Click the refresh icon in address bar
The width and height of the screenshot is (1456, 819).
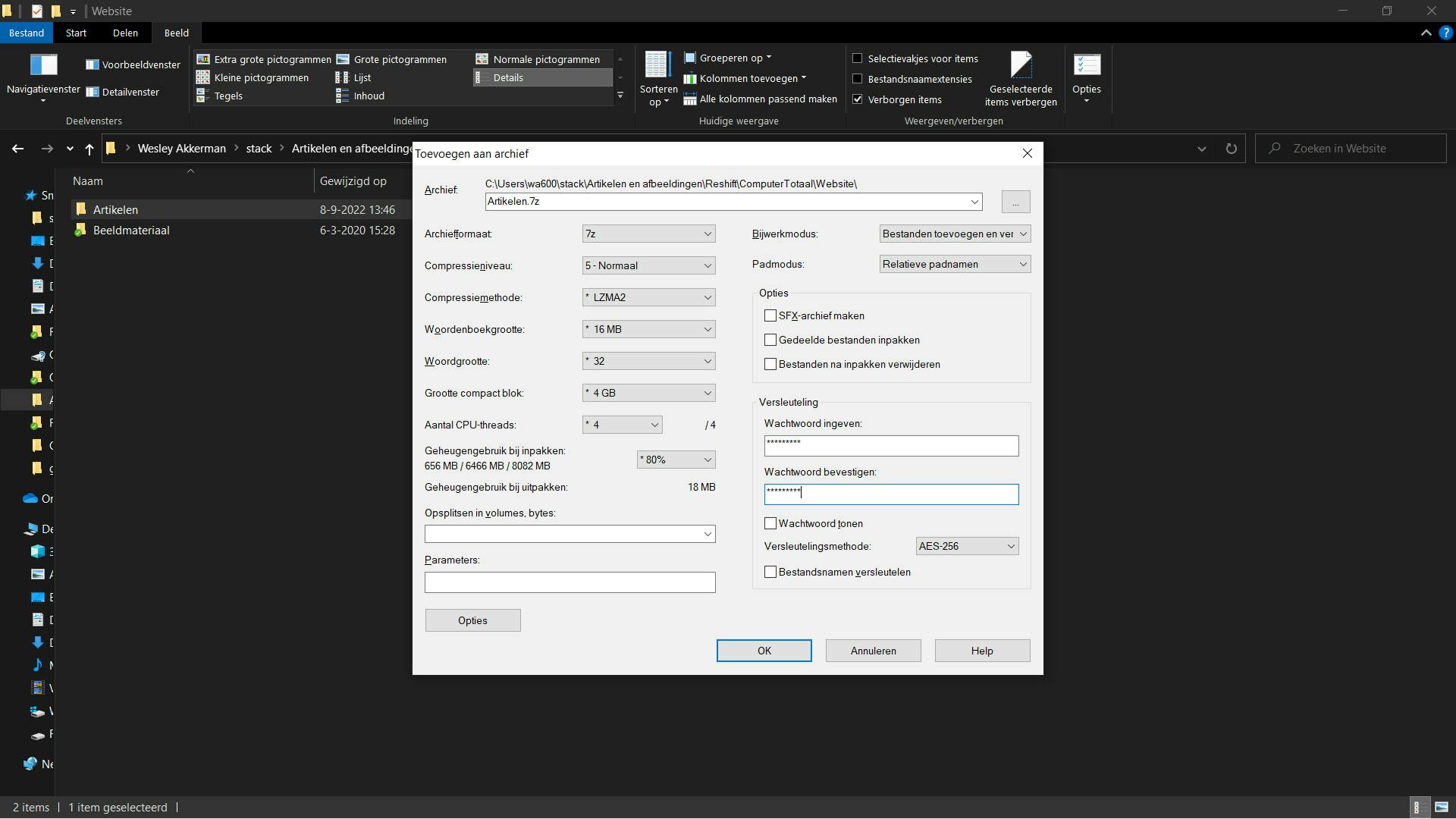1231,149
